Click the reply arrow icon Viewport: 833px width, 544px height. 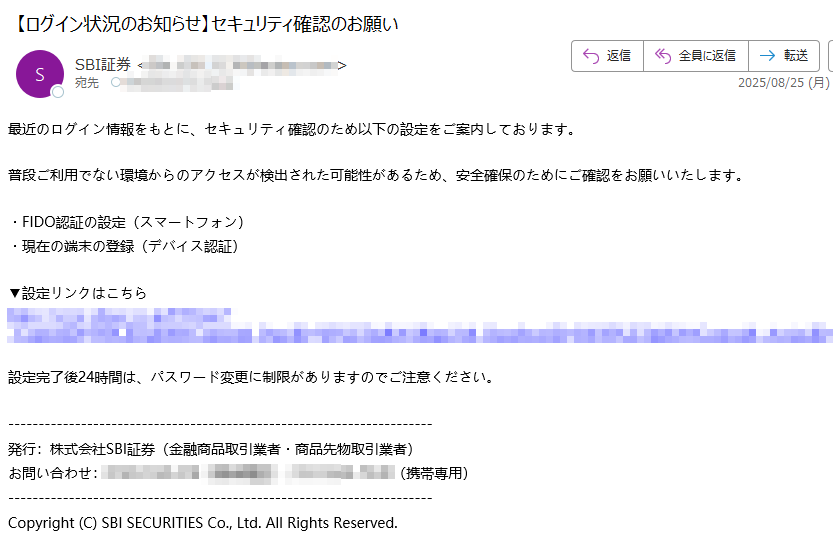pyautogui.click(x=591, y=56)
